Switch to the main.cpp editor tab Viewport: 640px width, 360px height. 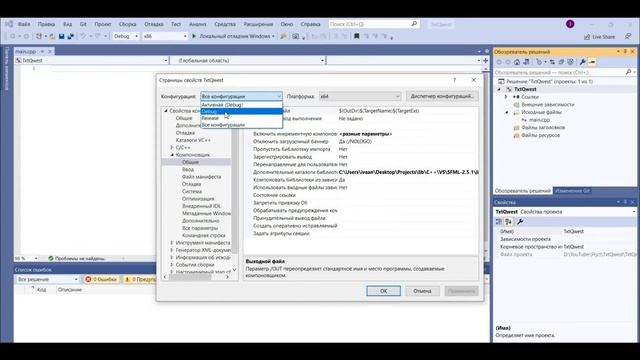[x=25, y=51]
